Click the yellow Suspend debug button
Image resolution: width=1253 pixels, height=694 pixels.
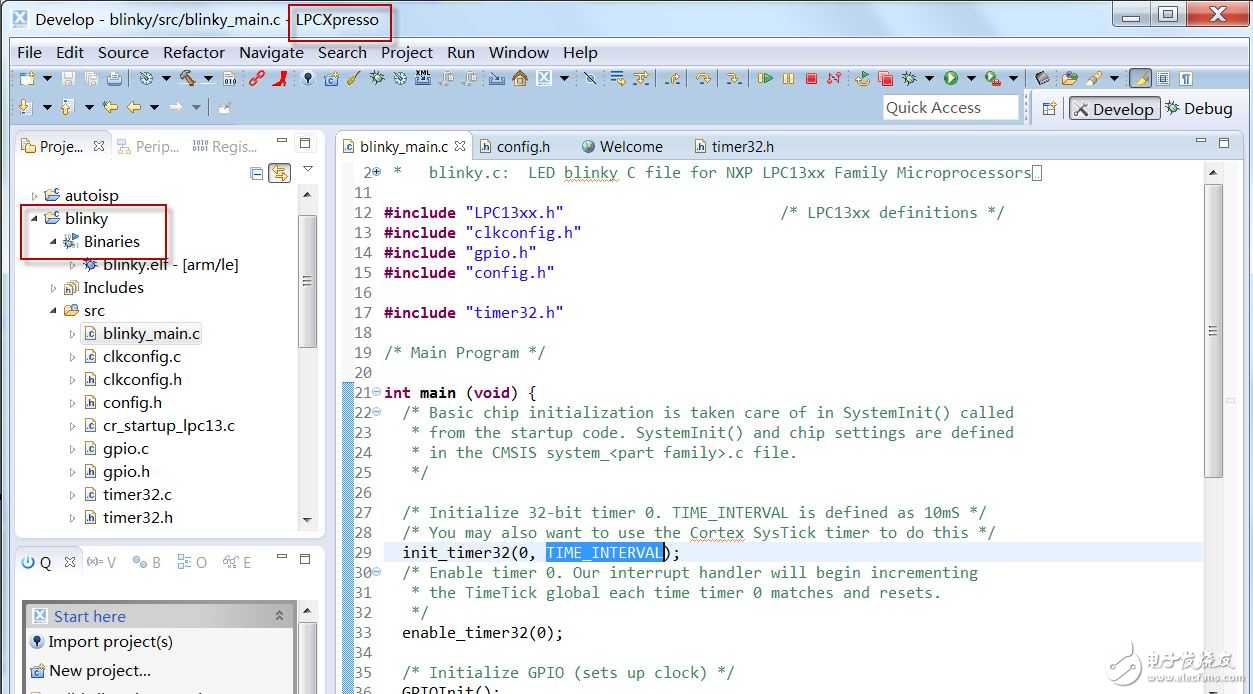(x=788, y=78)
